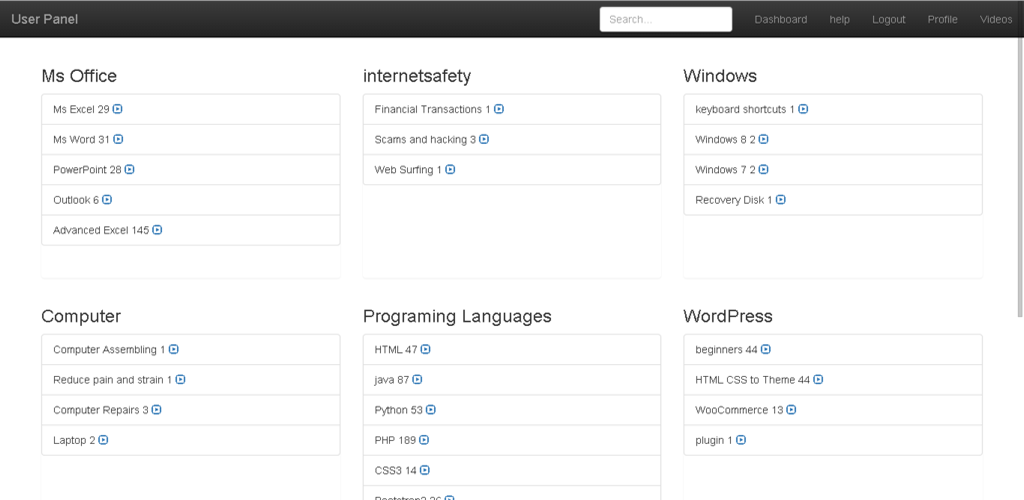Click the play icon beside Ms Excel 29
Image resolution: width=1024 pixels, height=500 pixels.
click(x=118, y=109)
